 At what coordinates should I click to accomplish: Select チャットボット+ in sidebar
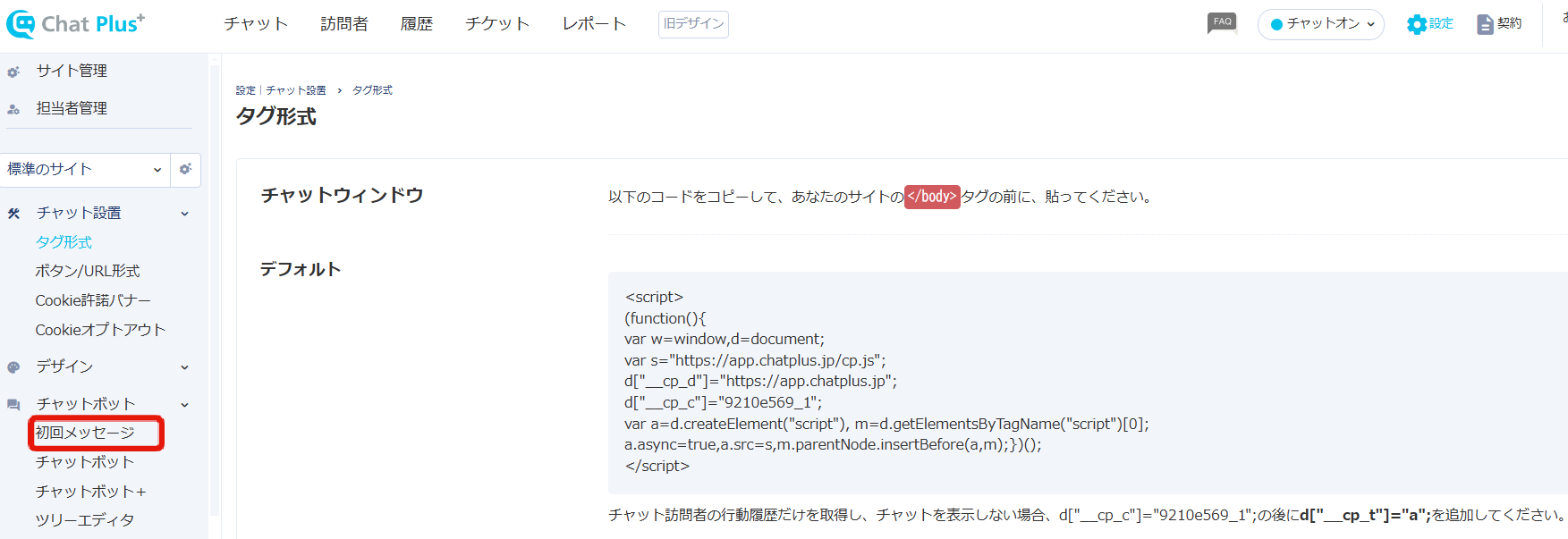pos(90,492)
